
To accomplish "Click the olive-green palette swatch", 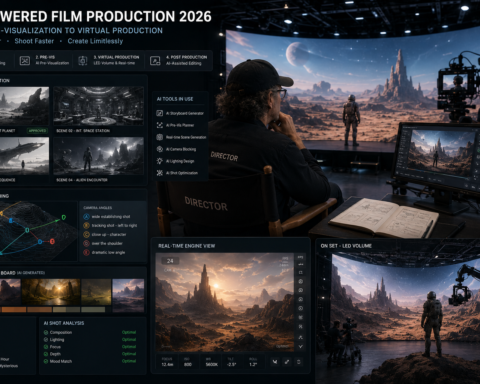I will (x=93, y=310).
